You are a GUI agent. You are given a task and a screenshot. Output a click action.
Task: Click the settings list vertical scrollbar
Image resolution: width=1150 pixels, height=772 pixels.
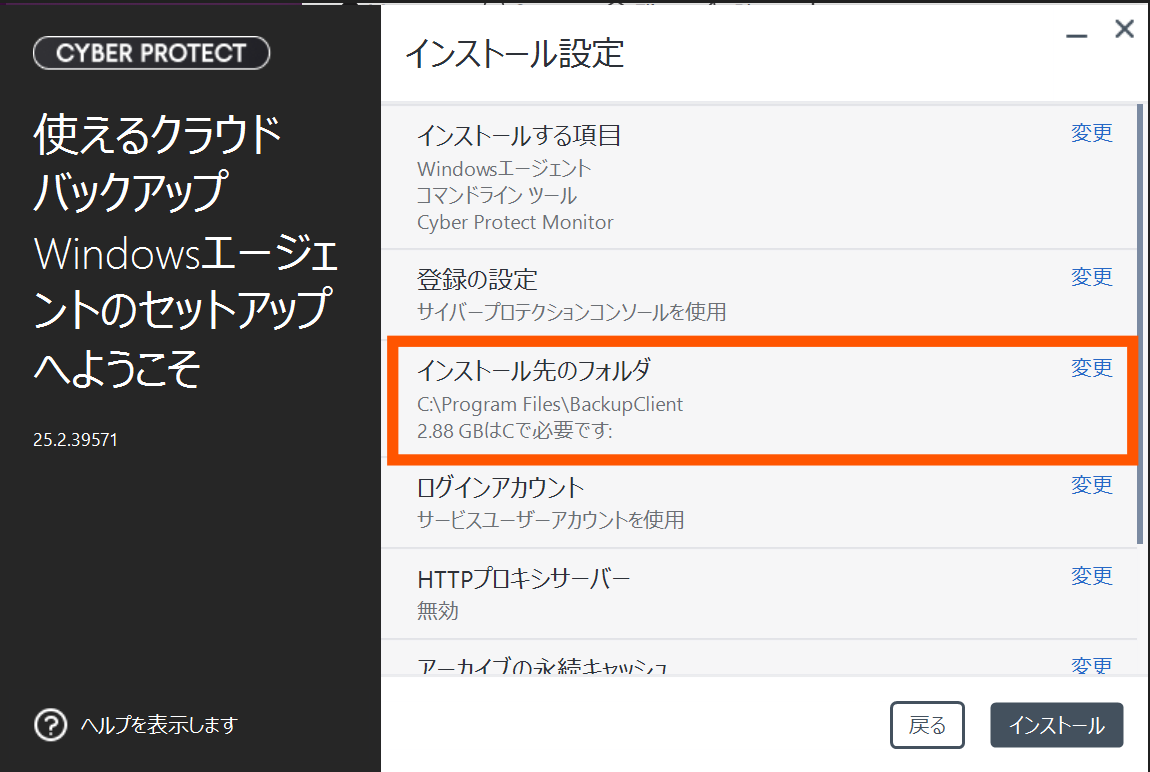click(1140, 324)
